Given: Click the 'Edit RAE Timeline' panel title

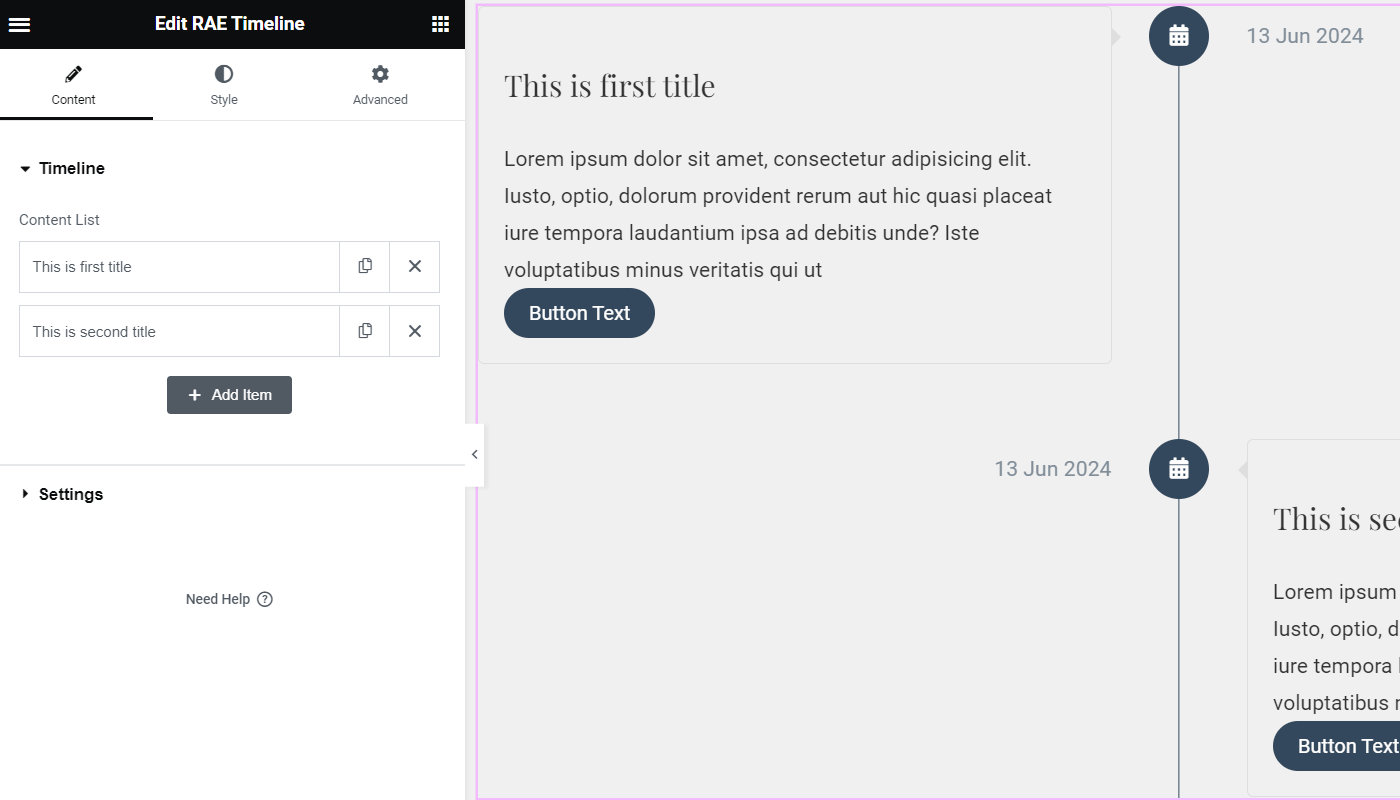Looking at the screenshot, I should 230,24.
